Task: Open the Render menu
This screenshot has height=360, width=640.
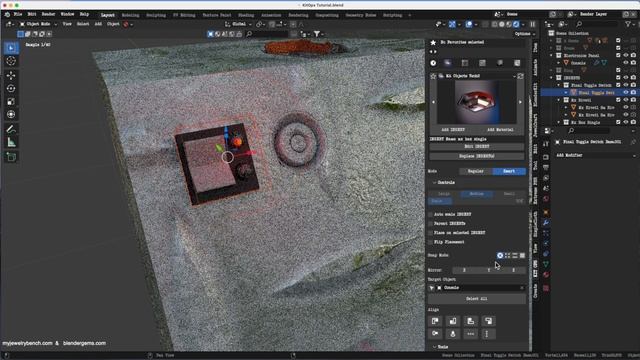Action: [x=49, y=14]
